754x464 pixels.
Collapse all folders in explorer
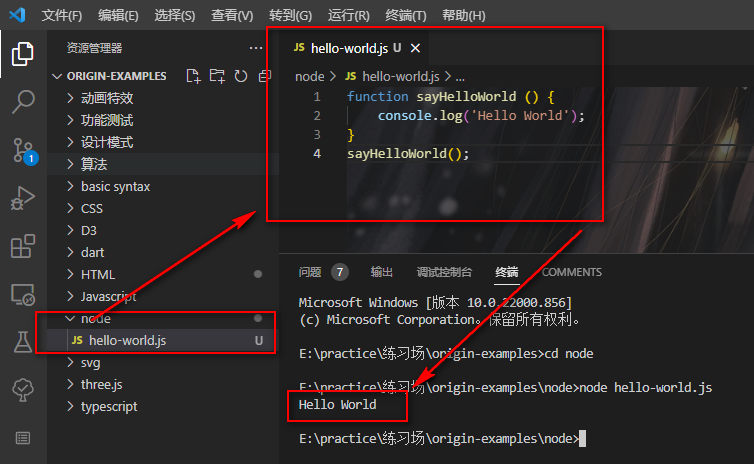[264, 76]
